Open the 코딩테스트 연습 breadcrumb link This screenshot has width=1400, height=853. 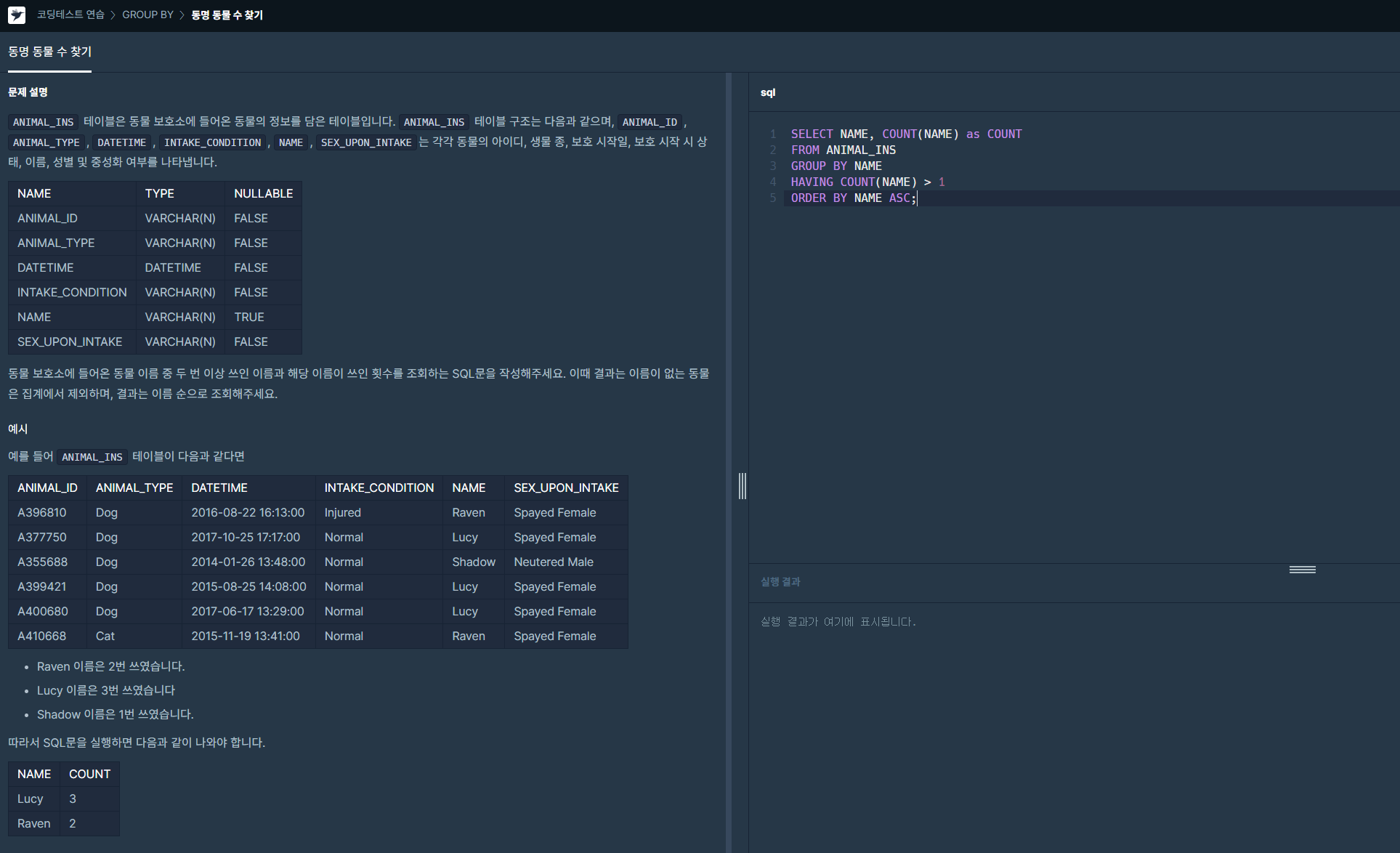(x=70, y=15)
